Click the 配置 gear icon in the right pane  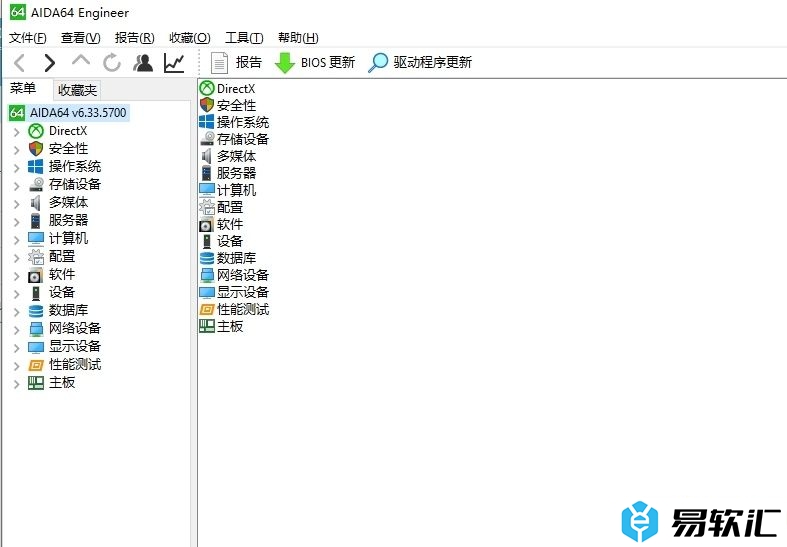207,207
